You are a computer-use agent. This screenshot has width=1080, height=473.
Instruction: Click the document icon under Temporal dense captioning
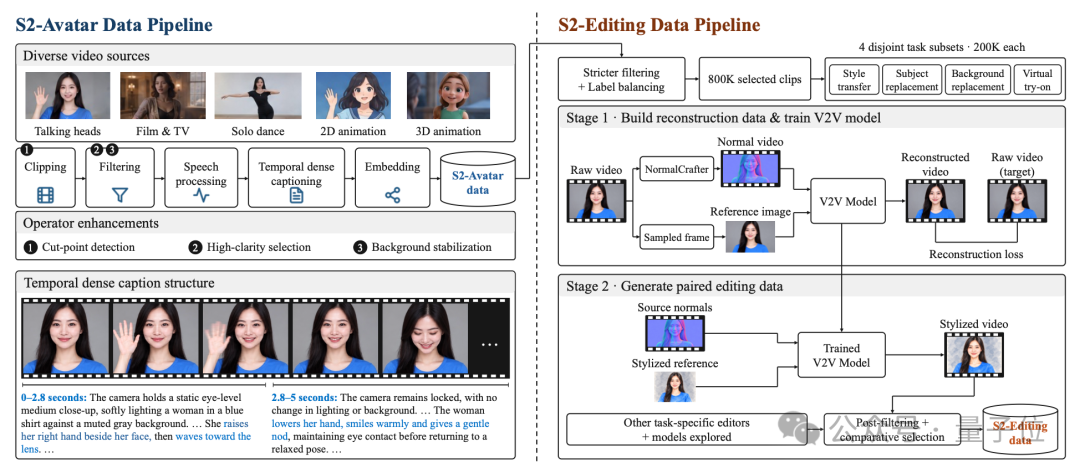[x=296, y=196]
